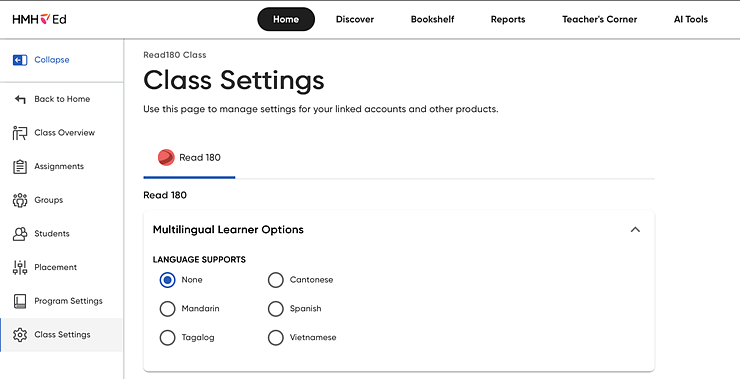Collapse the Multilingual Learner Options panel
Screen dimensions: 740x379
(x=635, y=230)
